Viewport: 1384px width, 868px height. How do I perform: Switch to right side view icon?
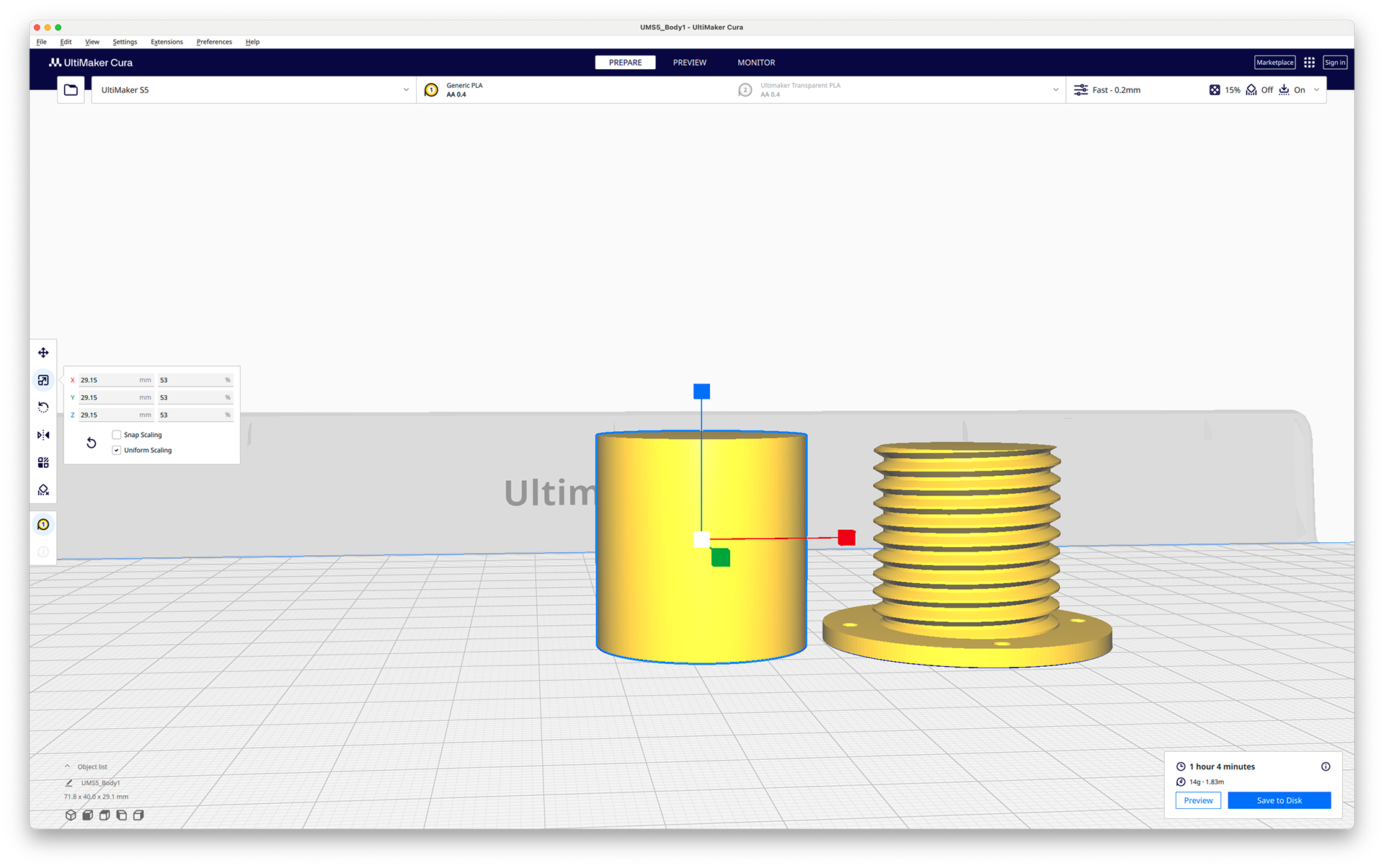(138, 815)
